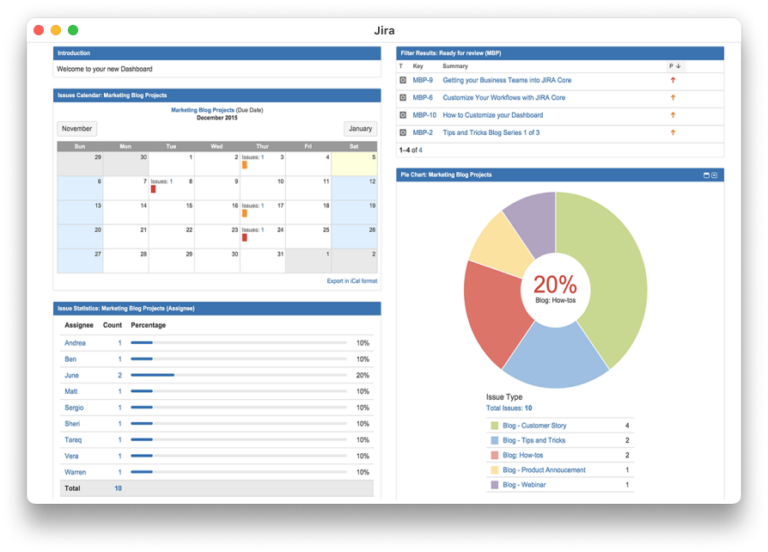
Task: Click the Summary column header
Action: 455,66
